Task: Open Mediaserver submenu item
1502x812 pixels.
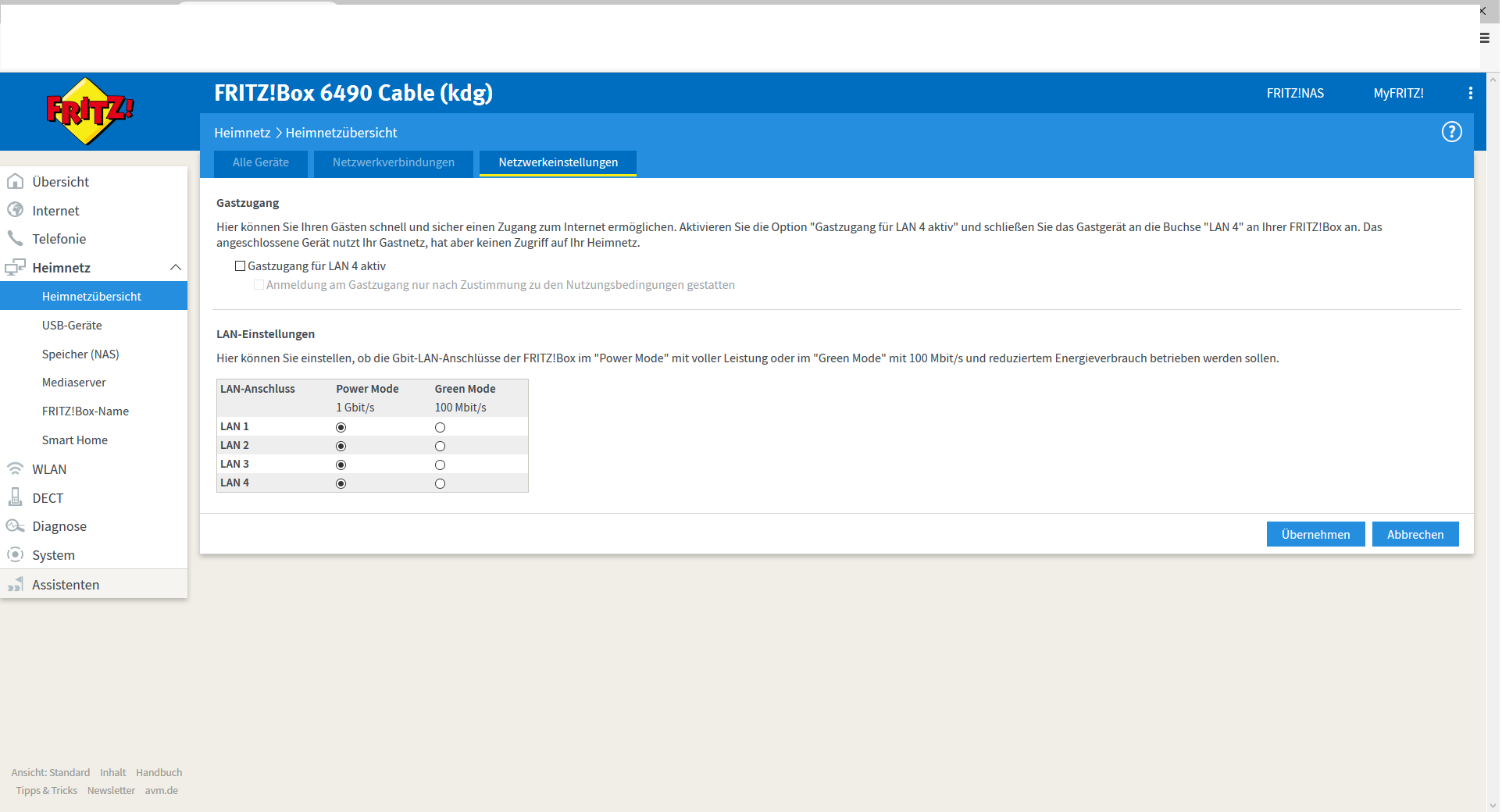Action: coord(74,382)
